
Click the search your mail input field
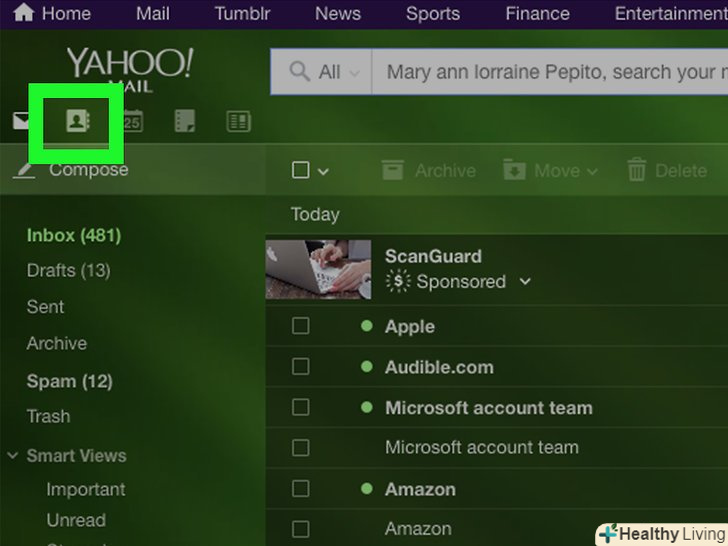[x=550, y=72]
